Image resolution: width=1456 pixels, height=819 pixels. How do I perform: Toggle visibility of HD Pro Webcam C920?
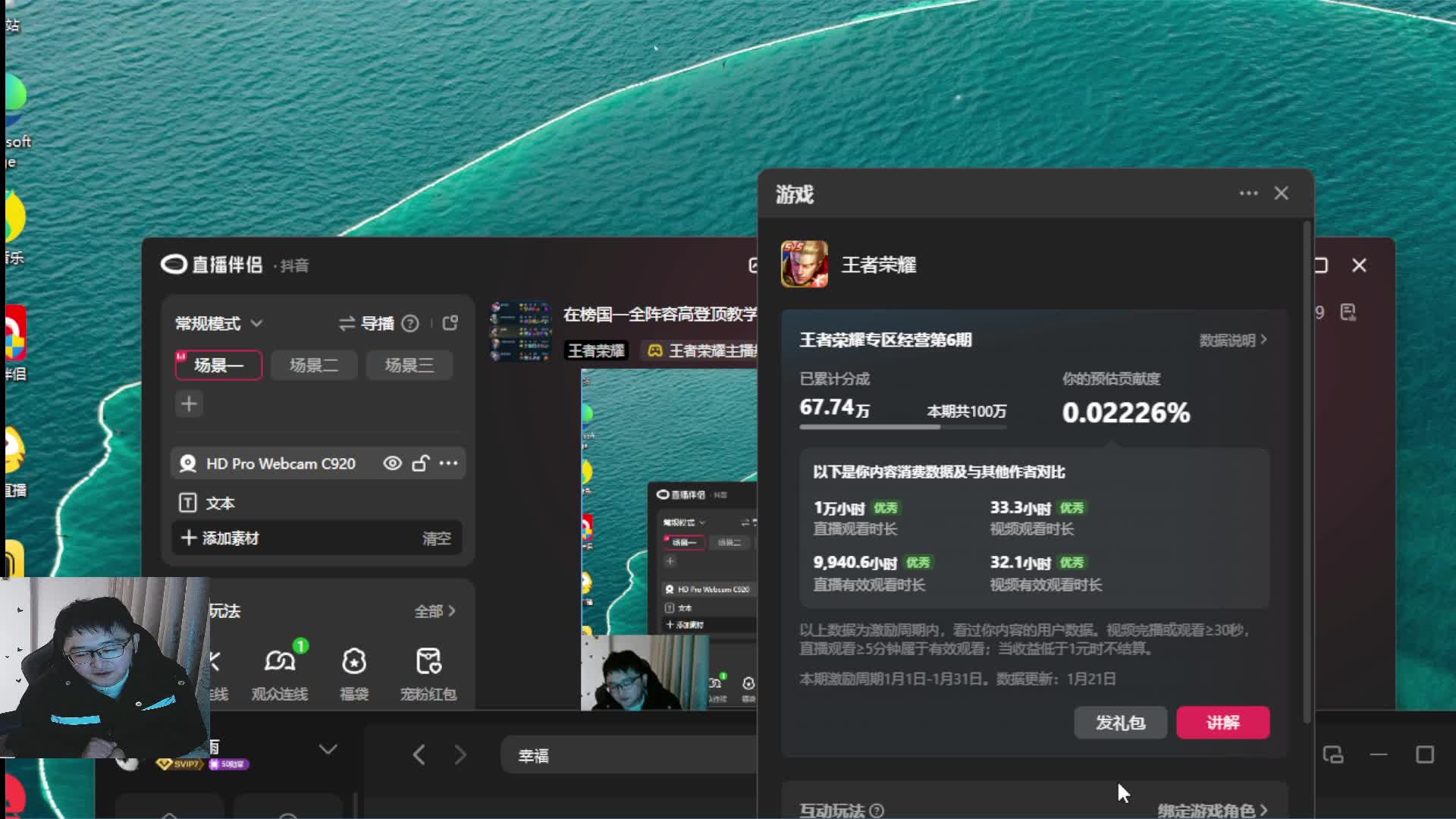(392, 463)
